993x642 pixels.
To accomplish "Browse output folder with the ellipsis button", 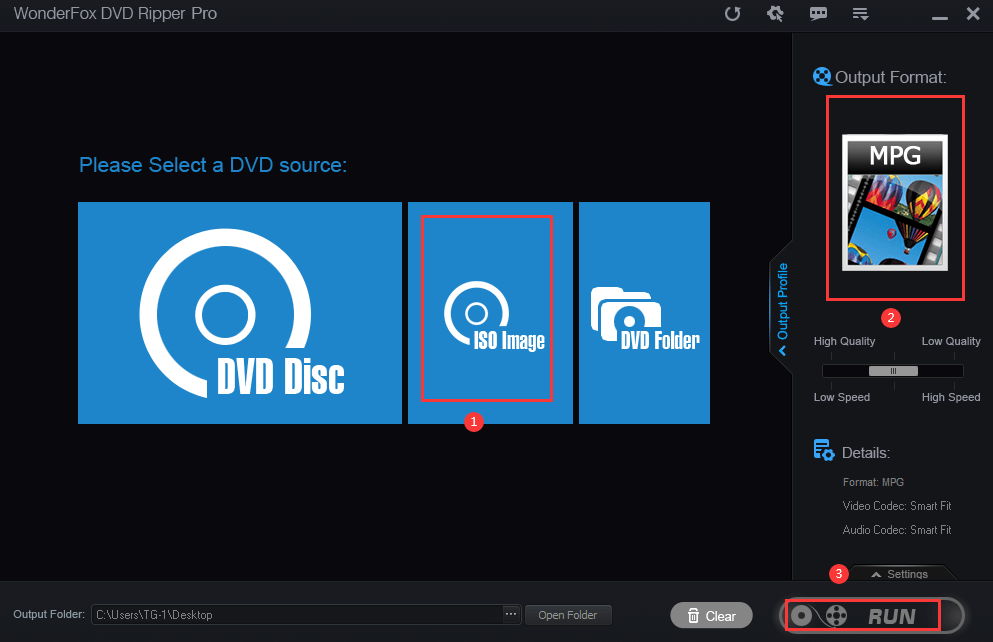I will [511, 614].
